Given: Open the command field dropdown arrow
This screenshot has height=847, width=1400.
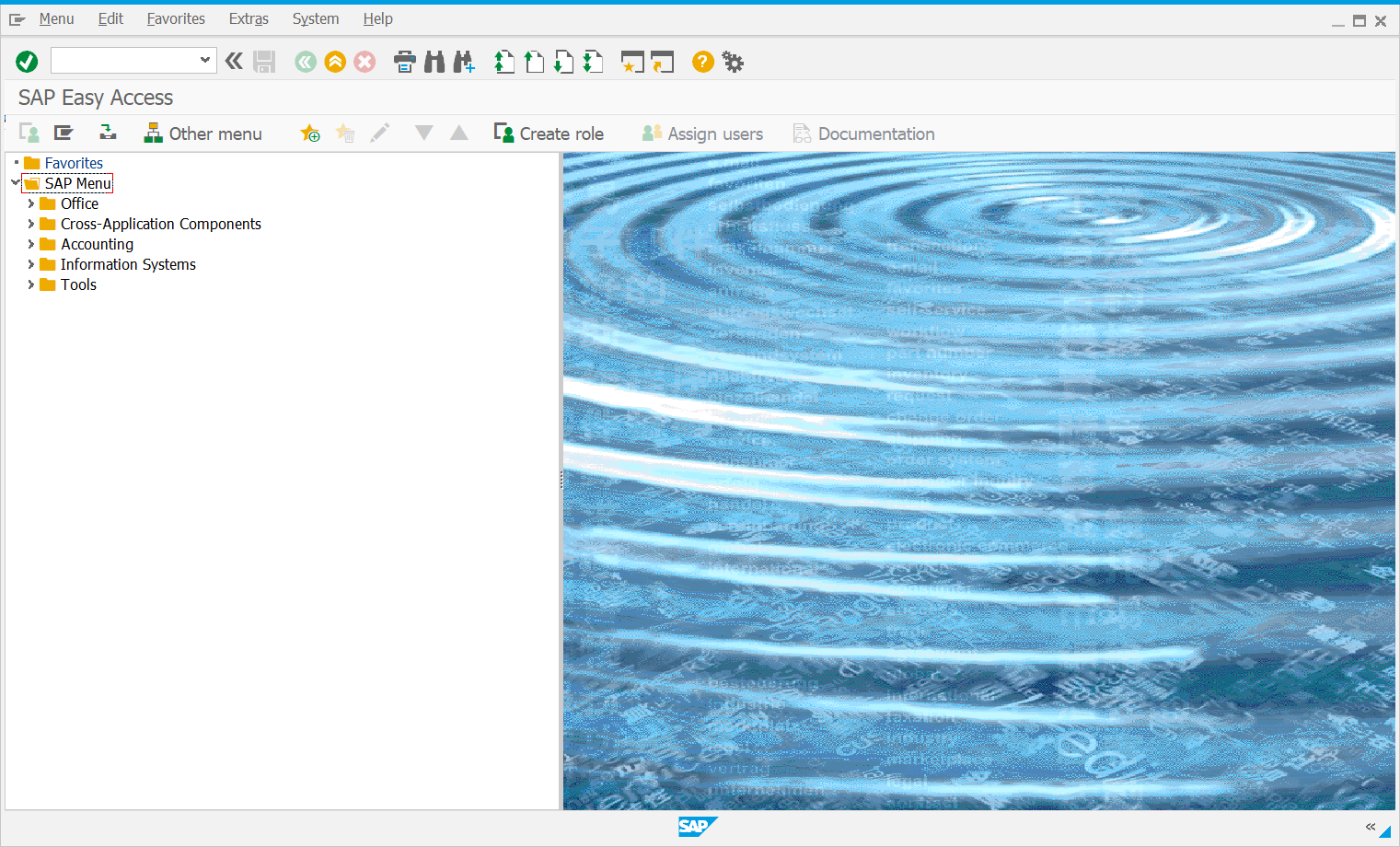Looking at the screenshot, I should 204,61.
